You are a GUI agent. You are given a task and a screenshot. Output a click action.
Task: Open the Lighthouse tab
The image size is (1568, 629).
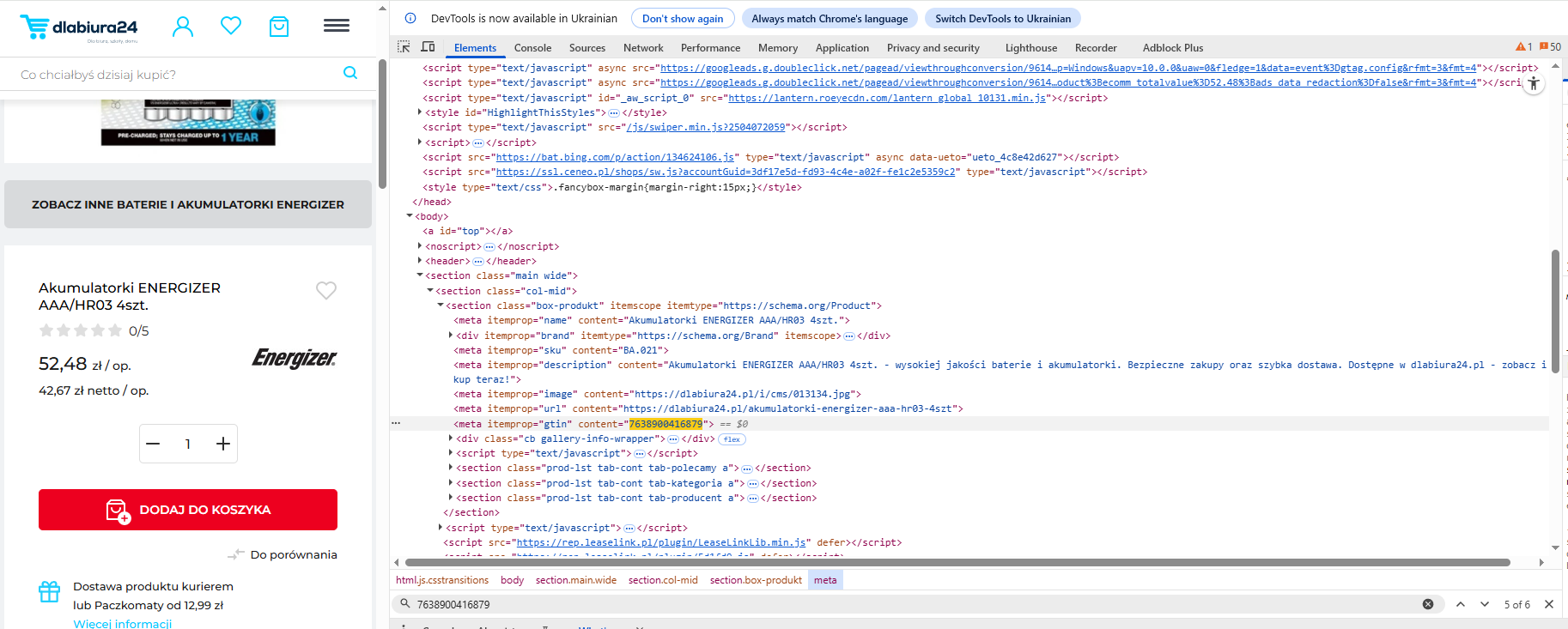point(1031,48)
